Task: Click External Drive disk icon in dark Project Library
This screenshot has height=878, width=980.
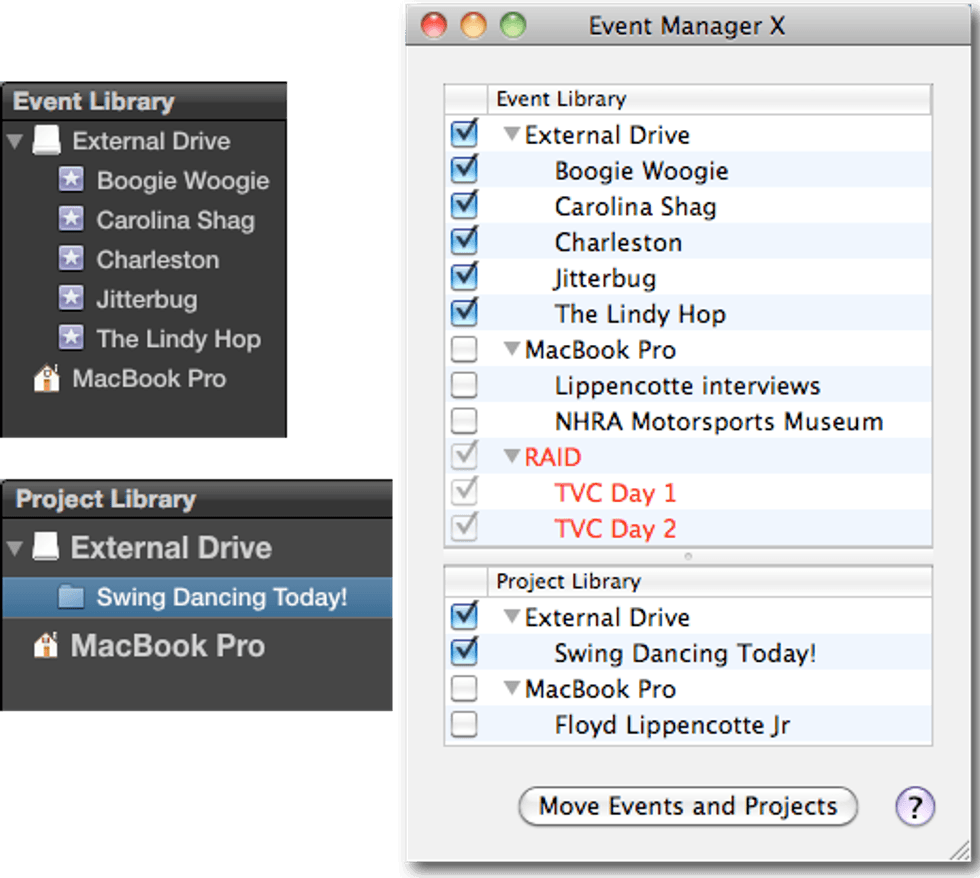Action: 46,546
